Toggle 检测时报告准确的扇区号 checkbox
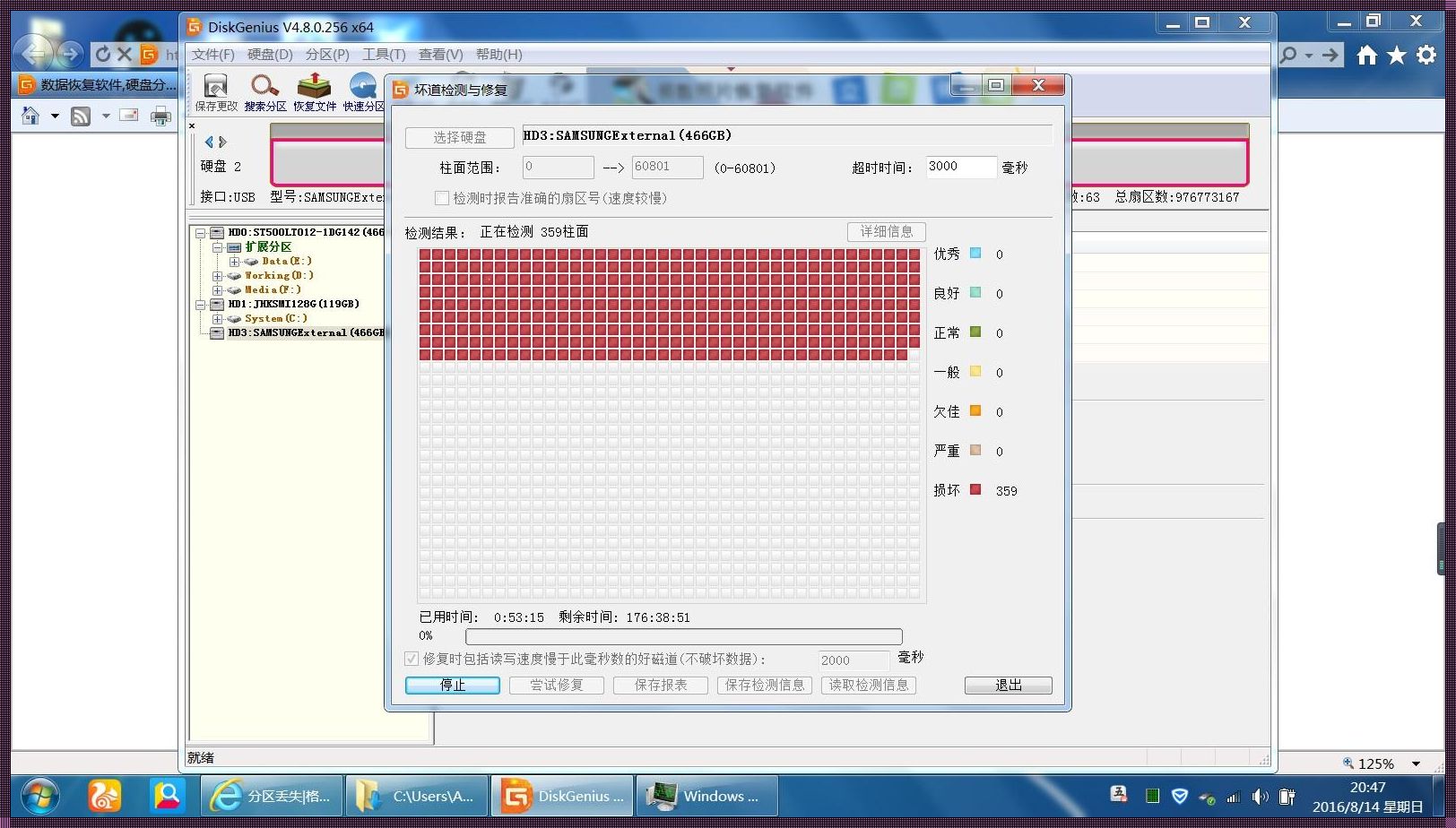 (442, 198)
